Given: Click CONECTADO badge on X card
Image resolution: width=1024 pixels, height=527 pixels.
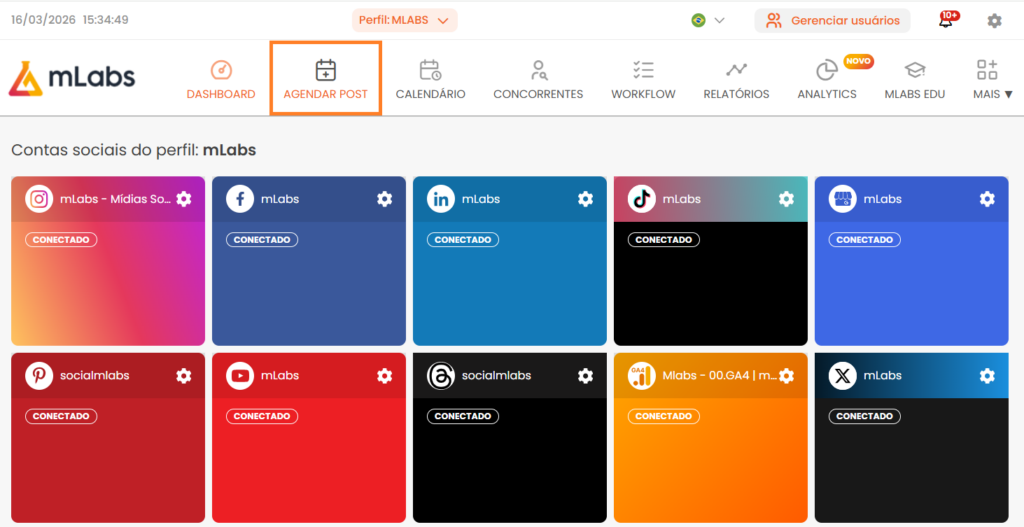Looking at the screenshot, I should 865,416.
